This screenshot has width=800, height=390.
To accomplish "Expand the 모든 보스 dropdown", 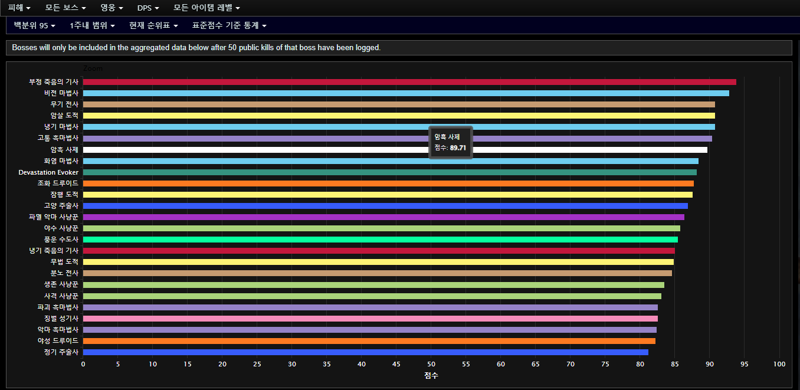I will 65,8.
